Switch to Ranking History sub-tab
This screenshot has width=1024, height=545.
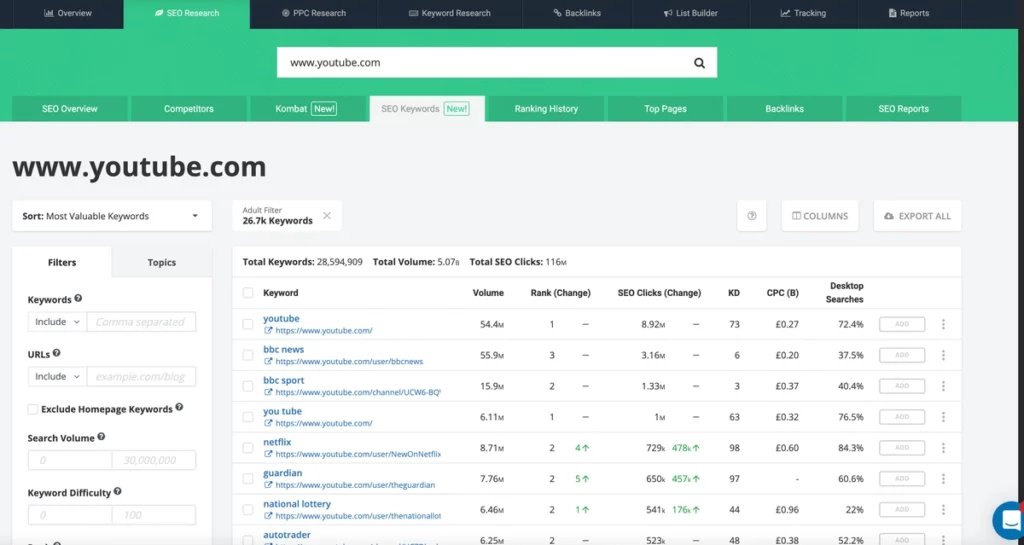[546, 109]
